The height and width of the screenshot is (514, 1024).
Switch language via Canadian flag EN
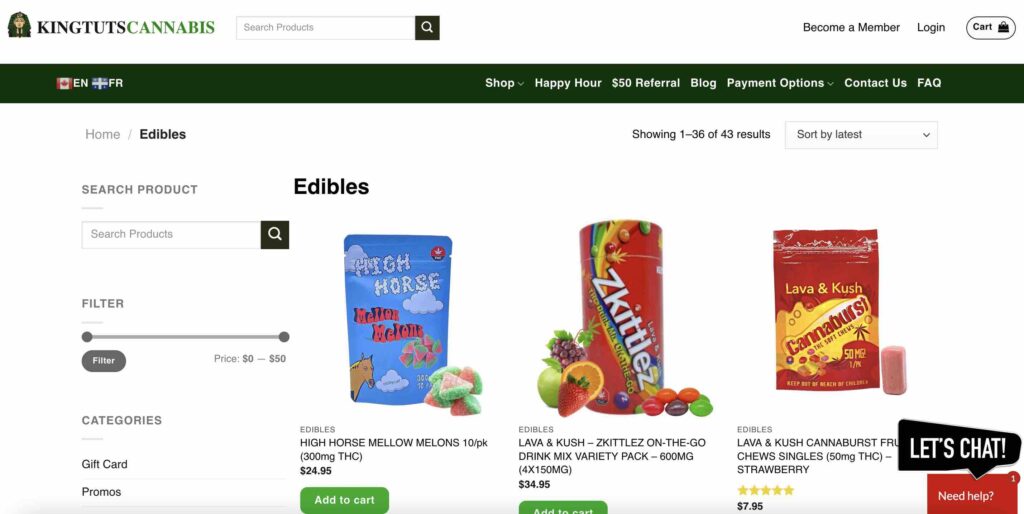[x=72, y=83]
